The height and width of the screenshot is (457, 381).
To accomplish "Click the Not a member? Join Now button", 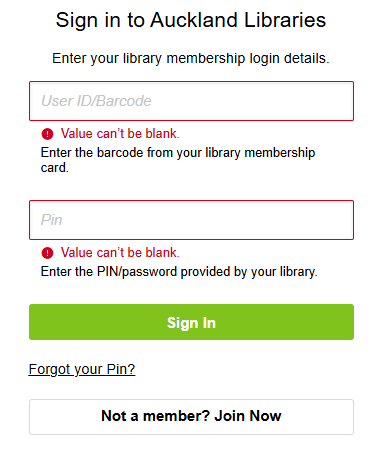I will click(191, 417).
